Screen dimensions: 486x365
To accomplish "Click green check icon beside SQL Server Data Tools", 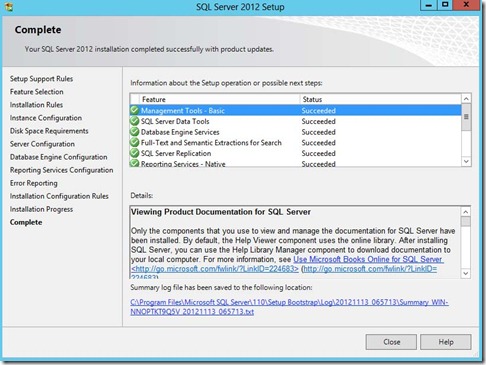I will 135,121.
